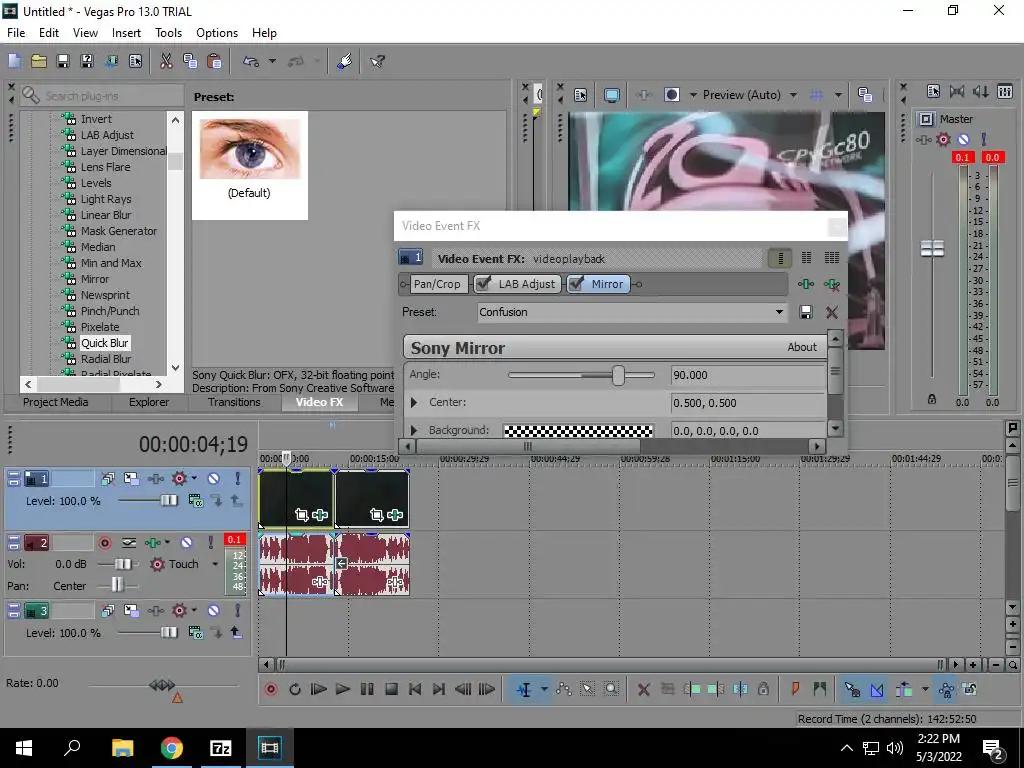Click track 1 Track FX icon
The image size is (1024, 768).
[155, 479]
